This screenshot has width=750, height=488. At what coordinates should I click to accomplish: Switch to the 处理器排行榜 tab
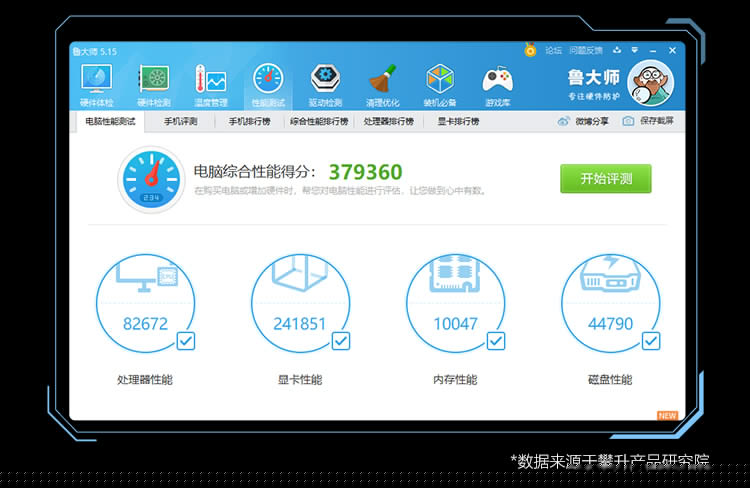388,122
